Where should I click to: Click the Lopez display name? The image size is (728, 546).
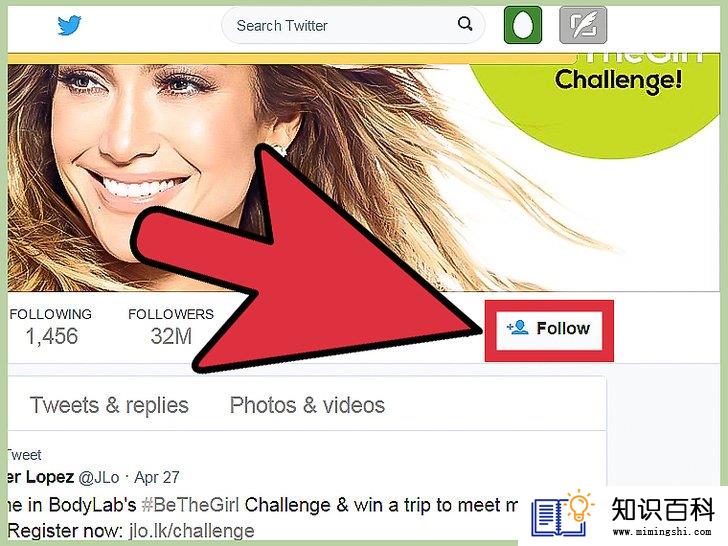pos(41,477)
